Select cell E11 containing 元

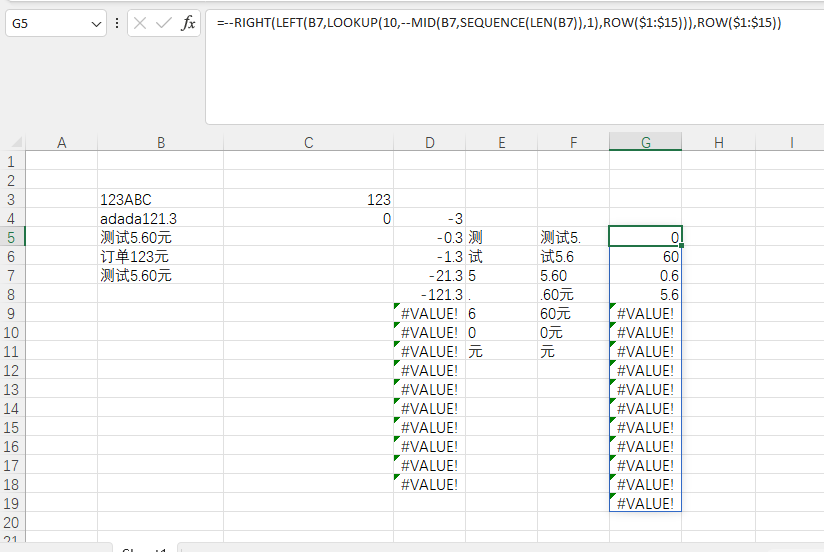pos(501,351)
